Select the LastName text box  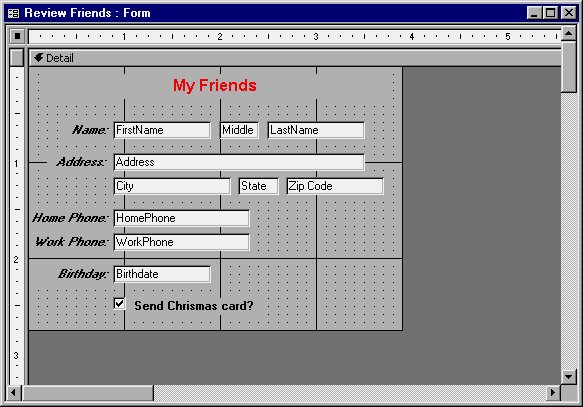[x=316, y=130]
